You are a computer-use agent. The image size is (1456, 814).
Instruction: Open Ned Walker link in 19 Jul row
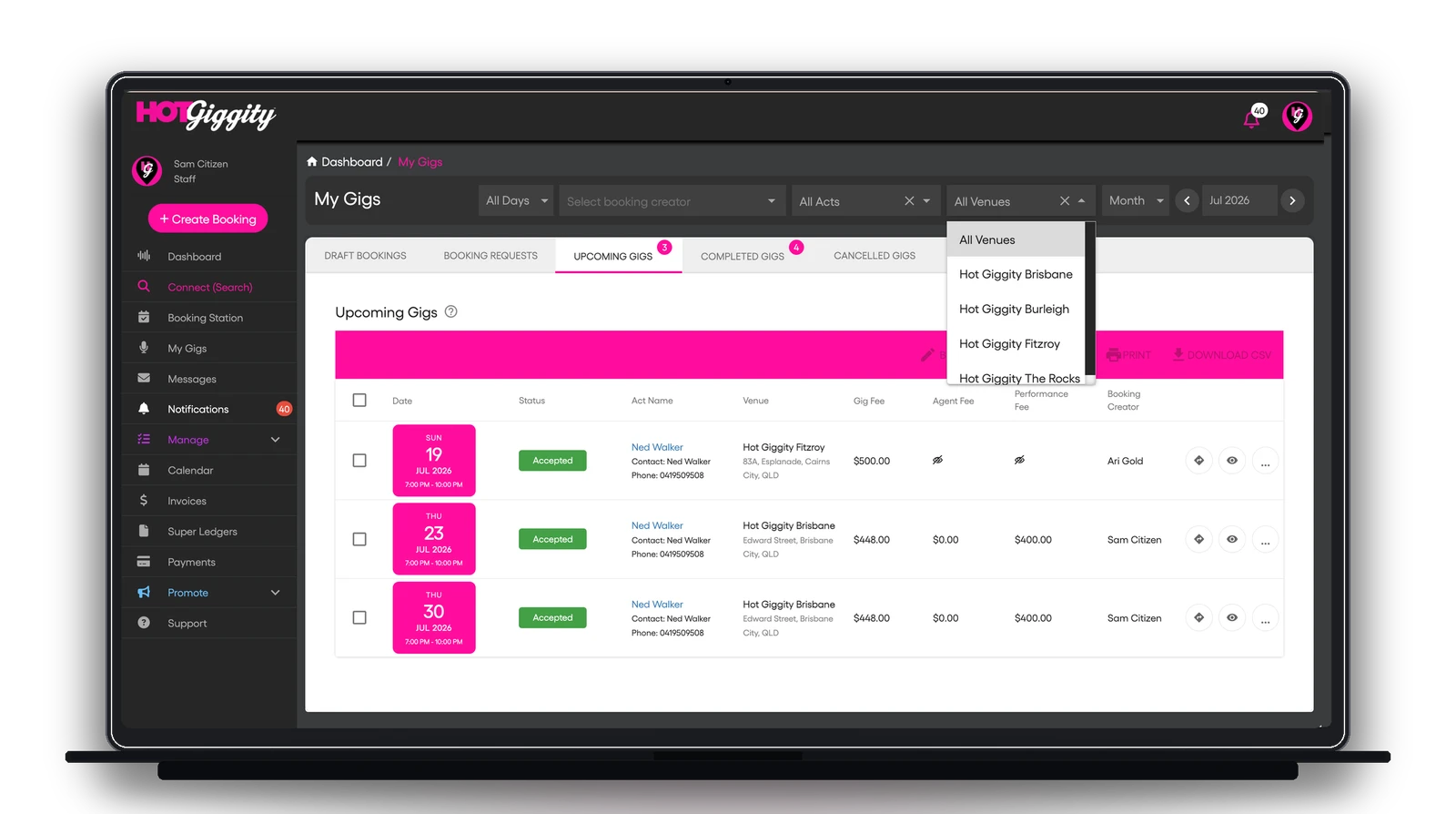657,447
